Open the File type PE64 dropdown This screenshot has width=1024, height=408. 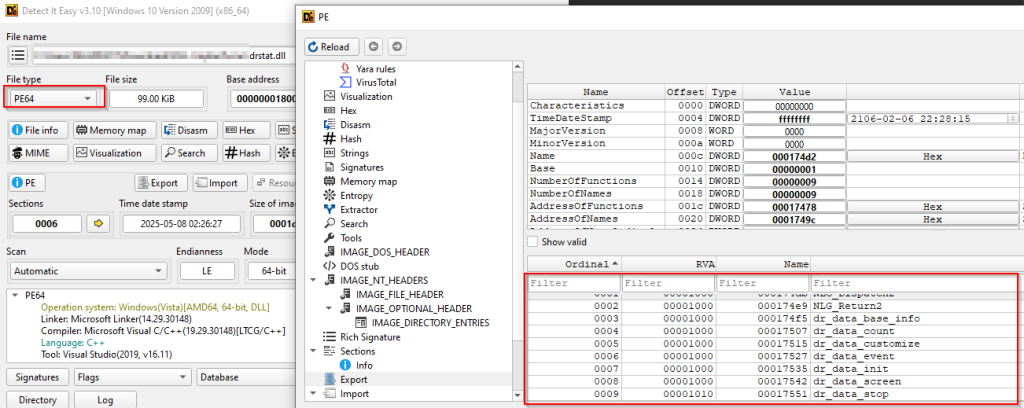(53, 99)
